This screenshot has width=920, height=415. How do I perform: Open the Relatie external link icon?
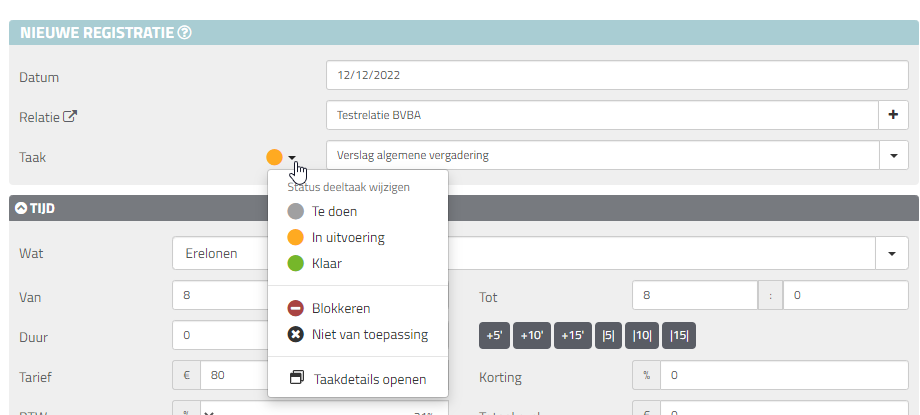coord(70,116)
